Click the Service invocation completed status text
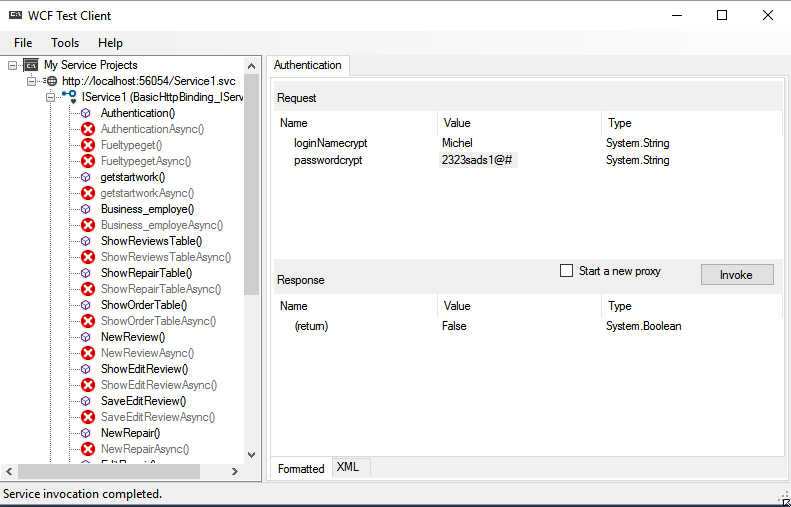 point(83,494)
